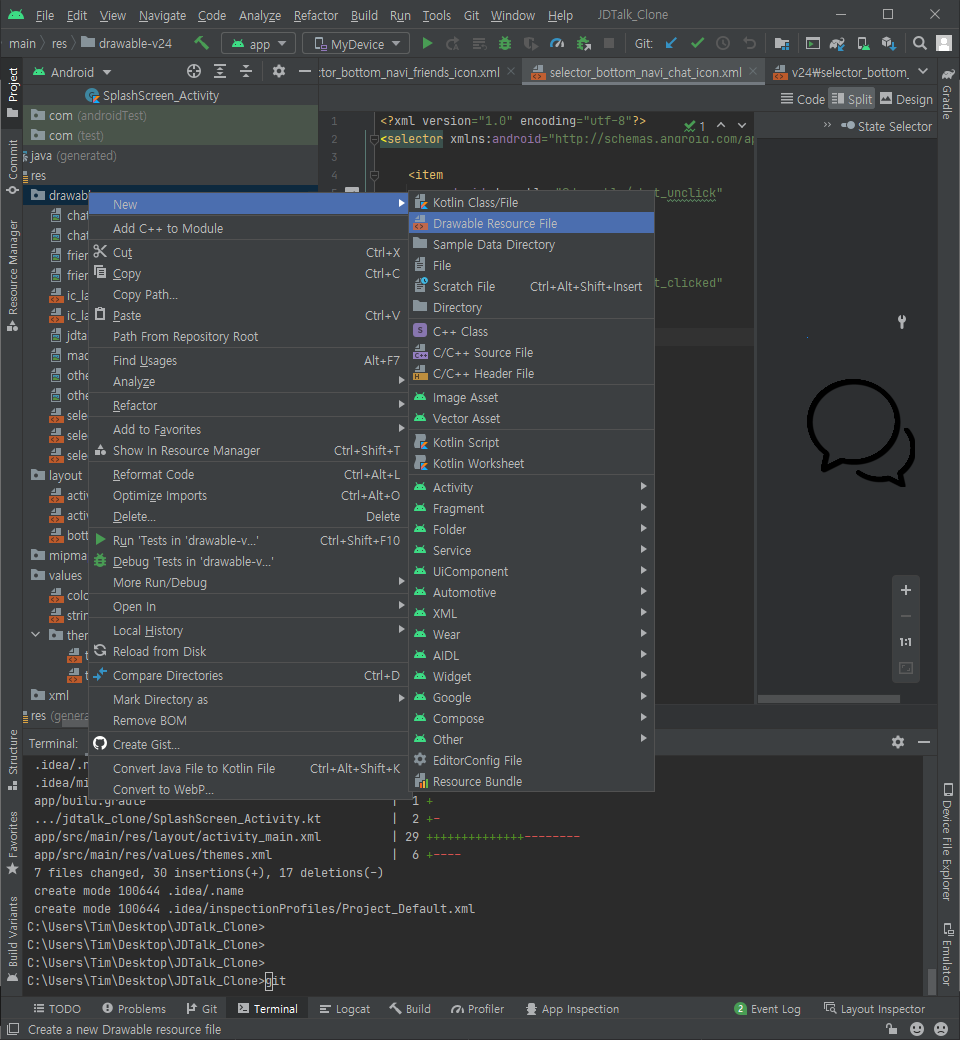960x1040 pixels.
Task: Click the preview panel horizontal scrollbar
Action: (x=829, y=699)
